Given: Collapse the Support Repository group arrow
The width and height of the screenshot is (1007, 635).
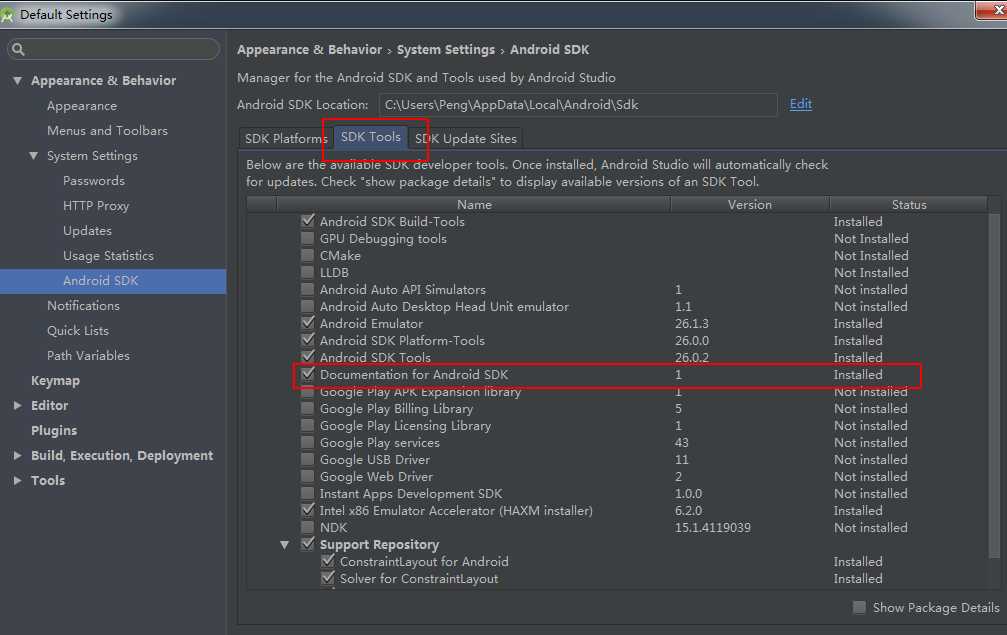Looking at the screenshot, I should tap(285, 544).
